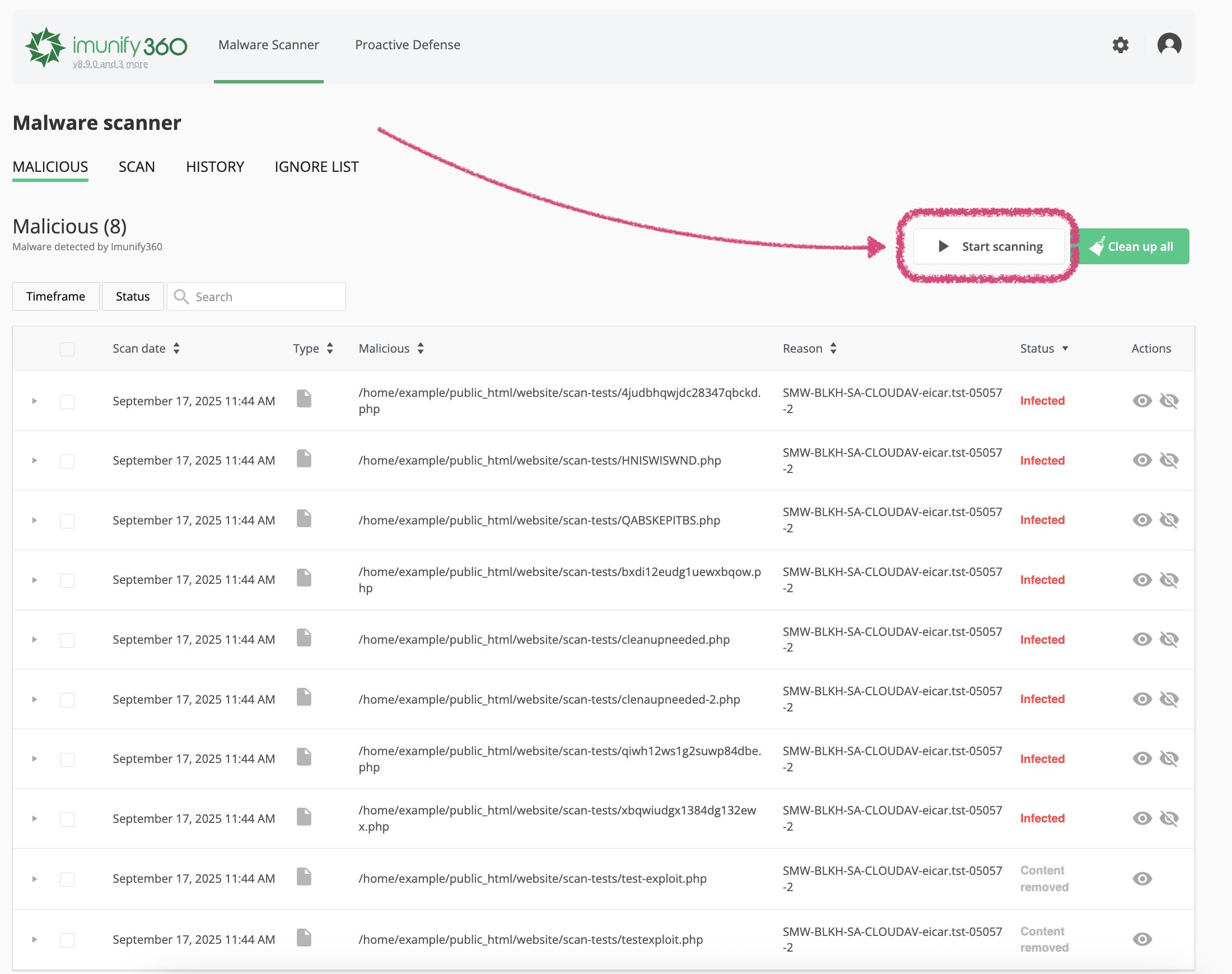Click Clean up all button
This screenshot has width=1232, height=974.
(x=1132, y=246)
